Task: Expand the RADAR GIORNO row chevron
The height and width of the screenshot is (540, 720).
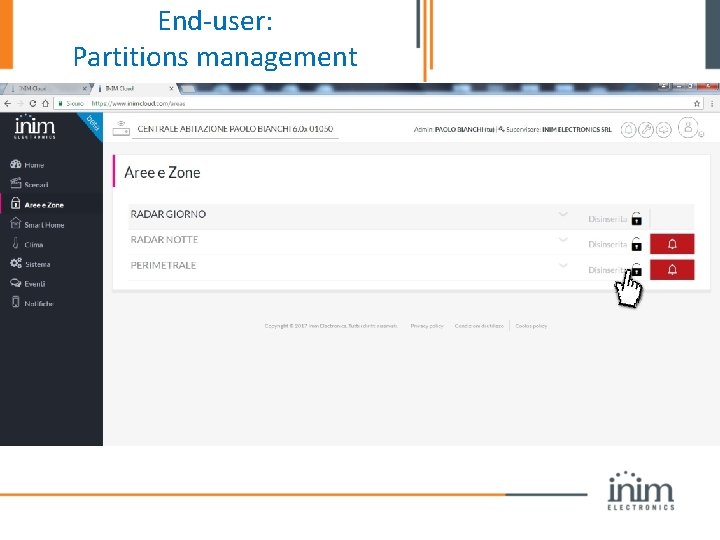Action: 563,214
